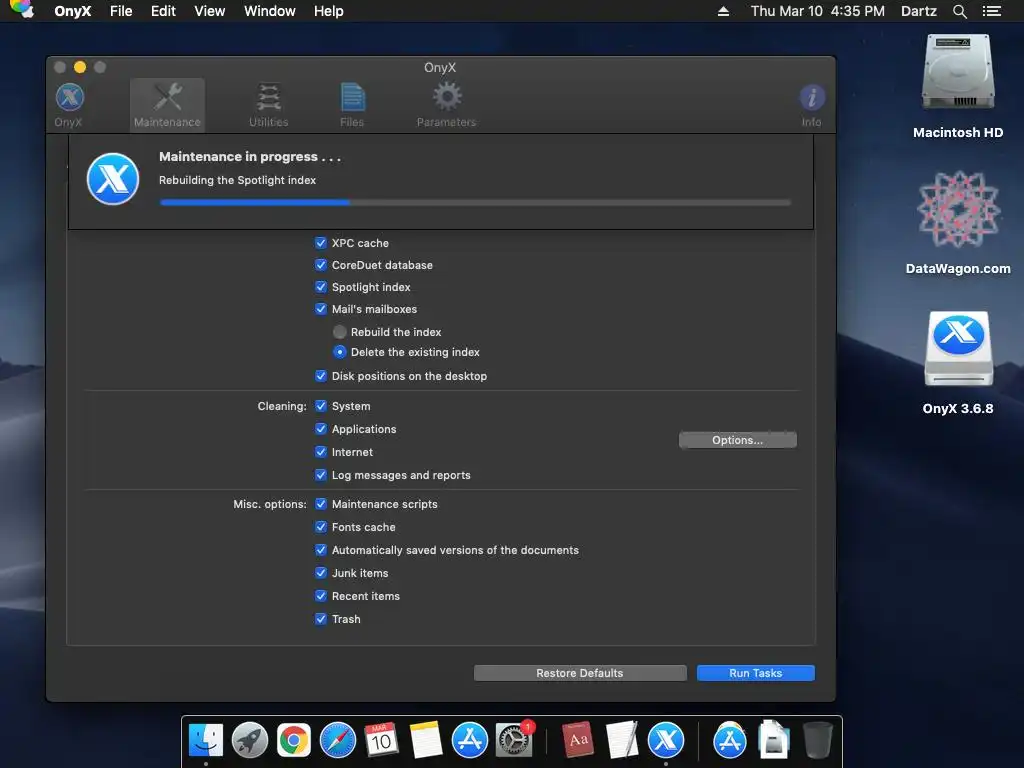Open System Preferences with update badge
The width and height of the screenshot is (1024, 768).
coord(514,741)
